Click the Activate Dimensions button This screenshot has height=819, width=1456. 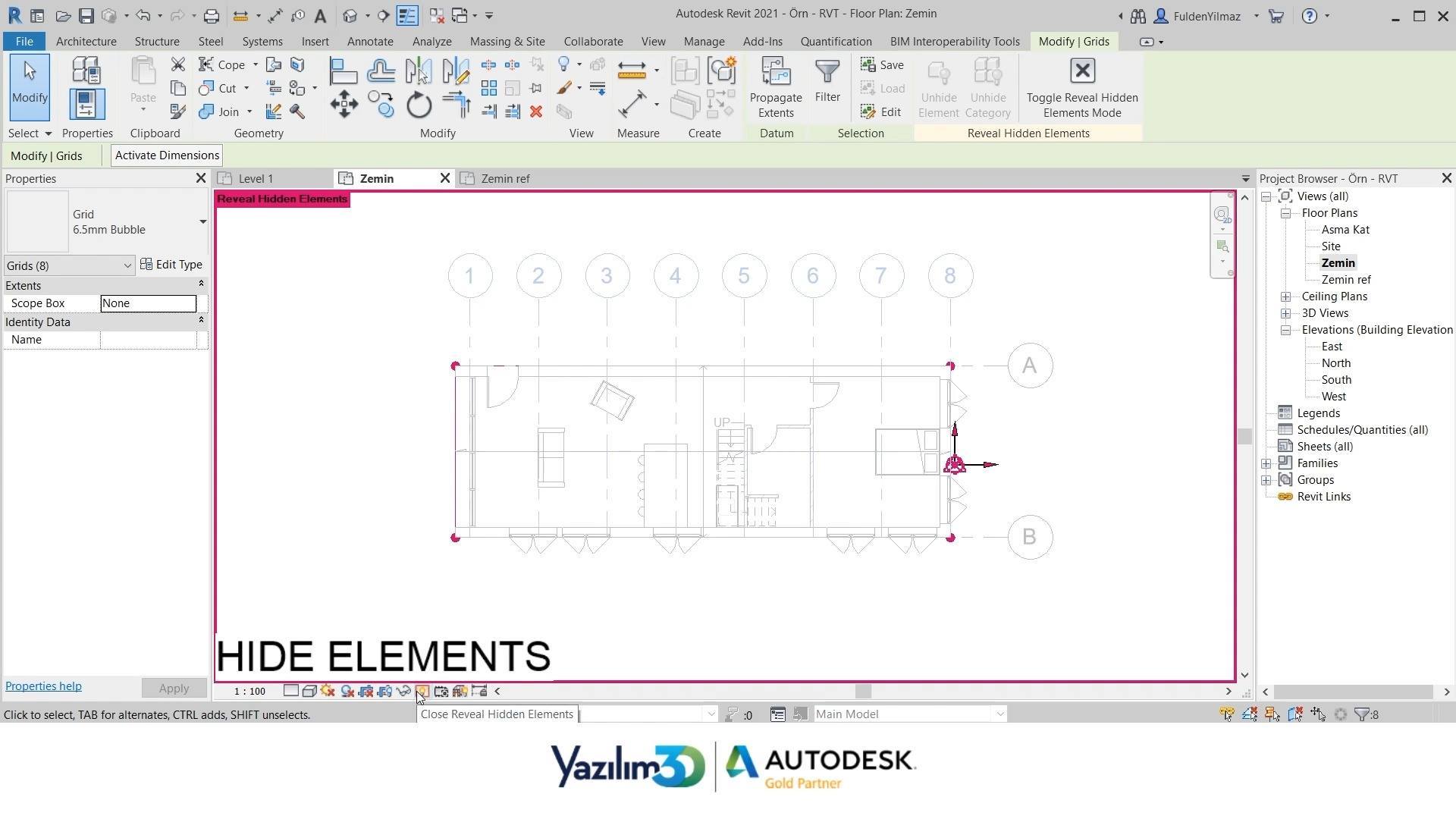pos(167,155)
